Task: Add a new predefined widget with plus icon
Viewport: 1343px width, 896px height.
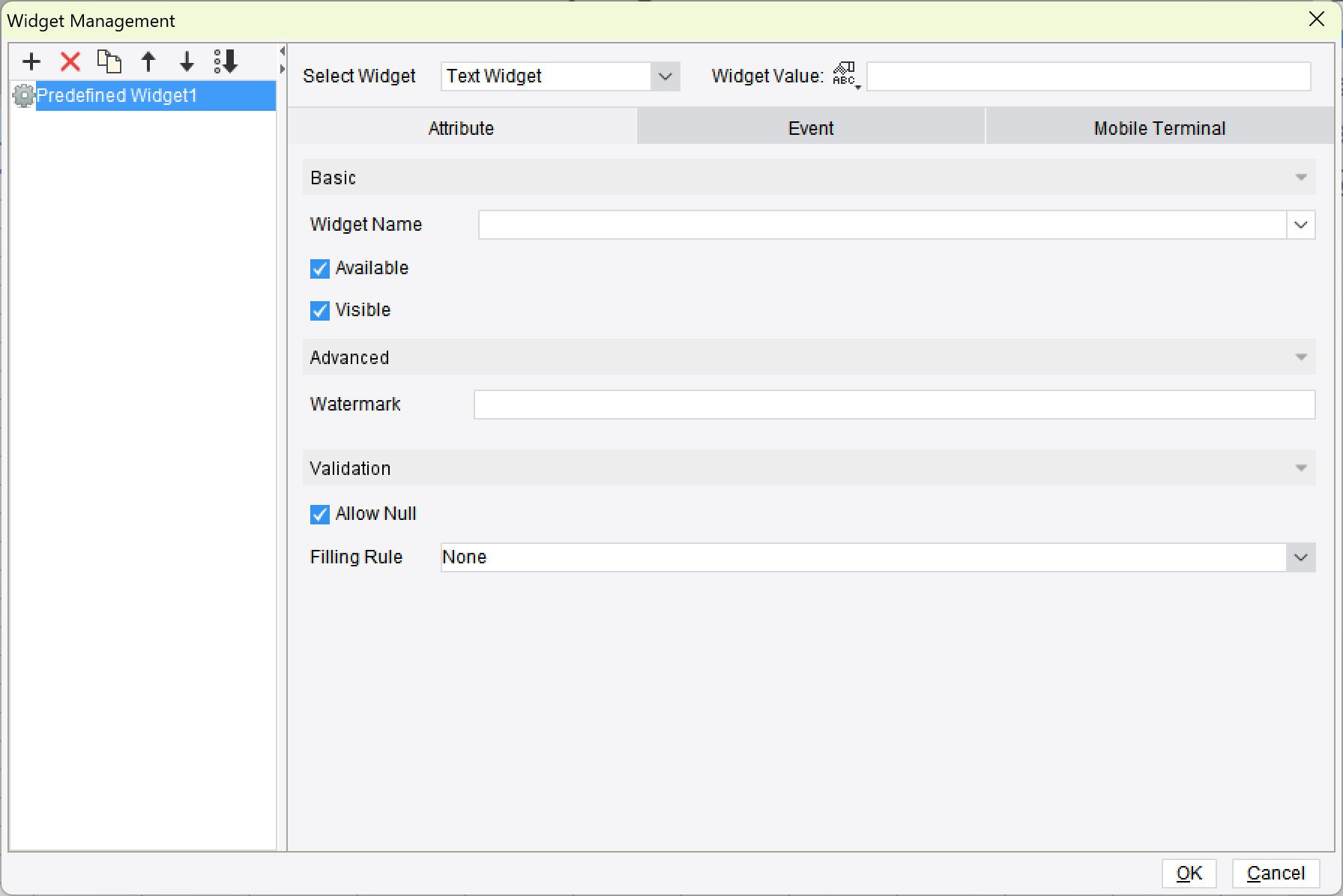Action: 31,61
